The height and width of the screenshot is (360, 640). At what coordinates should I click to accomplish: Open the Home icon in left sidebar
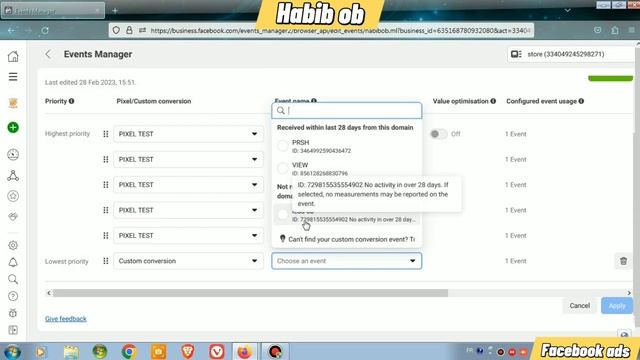click(13, 56)
